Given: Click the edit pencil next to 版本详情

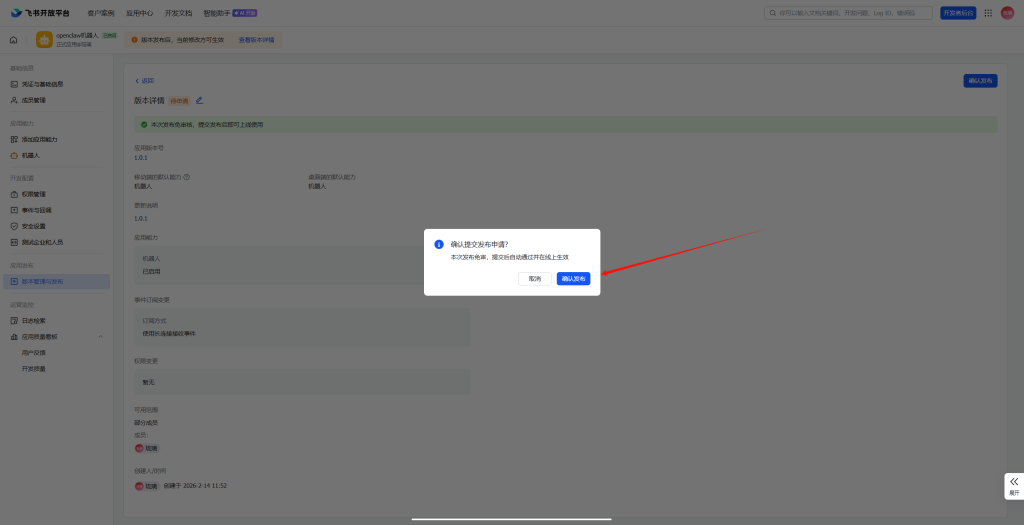Looking at the screenshot, I should coord(199,101).
